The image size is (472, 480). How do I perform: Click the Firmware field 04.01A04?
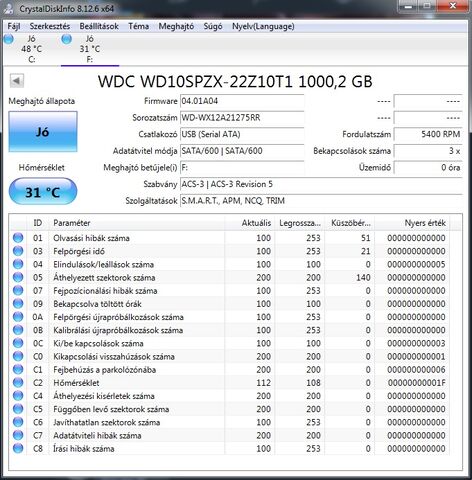(242, 101)
